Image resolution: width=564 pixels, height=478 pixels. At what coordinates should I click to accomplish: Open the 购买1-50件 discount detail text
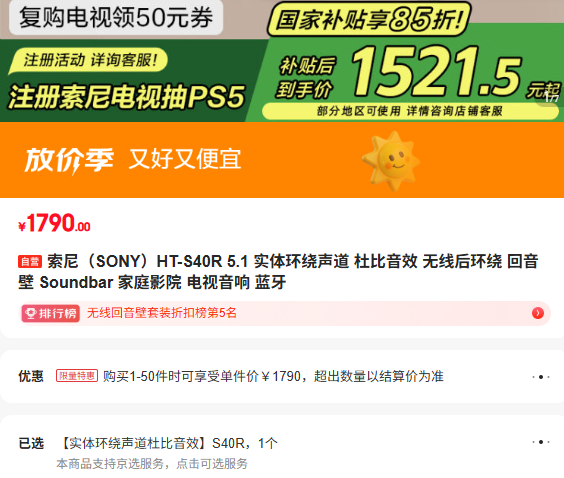click(x=273, y=377)
